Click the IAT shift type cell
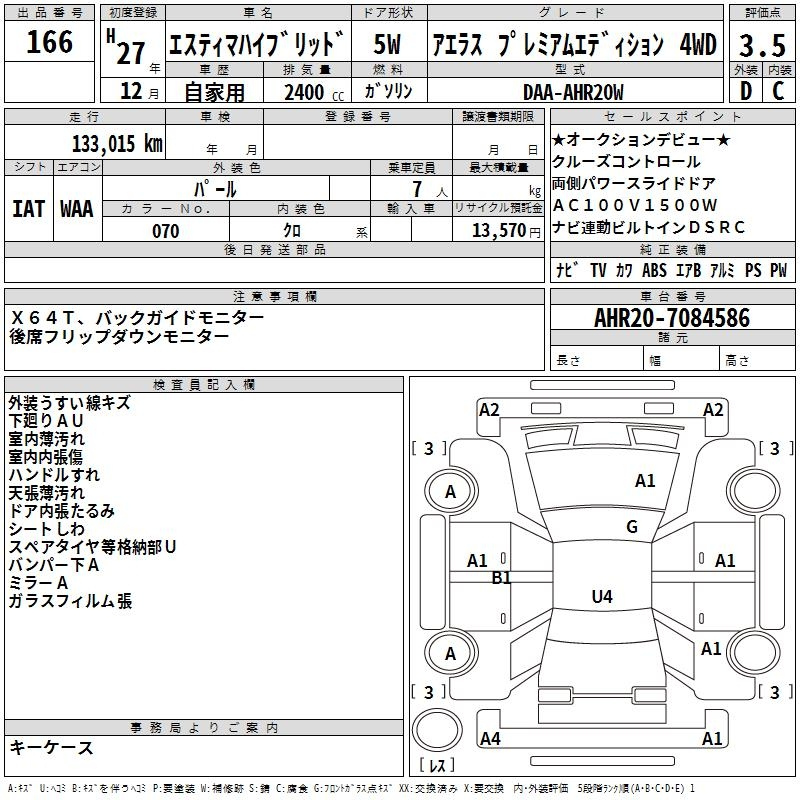800x800 pixels. [28, 208]
